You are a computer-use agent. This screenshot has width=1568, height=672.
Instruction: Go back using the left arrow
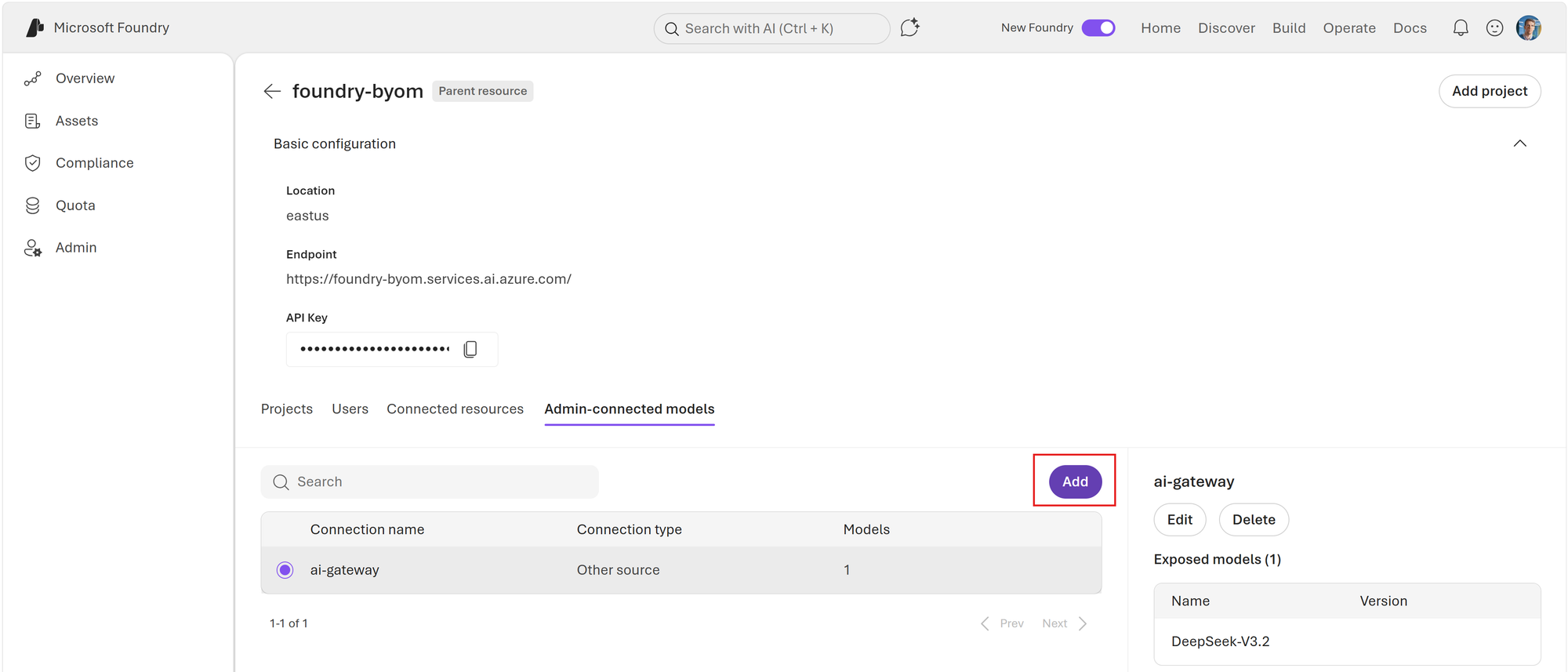click(272, 91)
